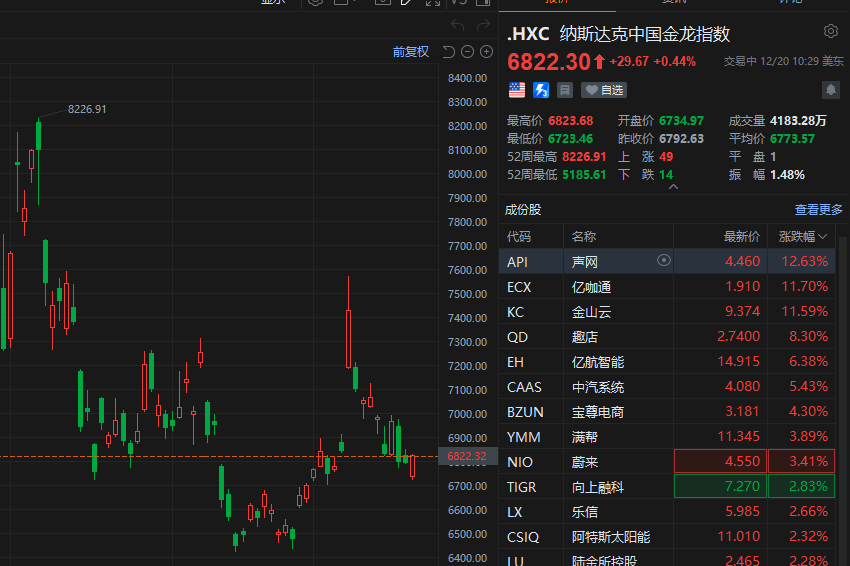Click 查看更多 to view more constituents

pos(818,210)
